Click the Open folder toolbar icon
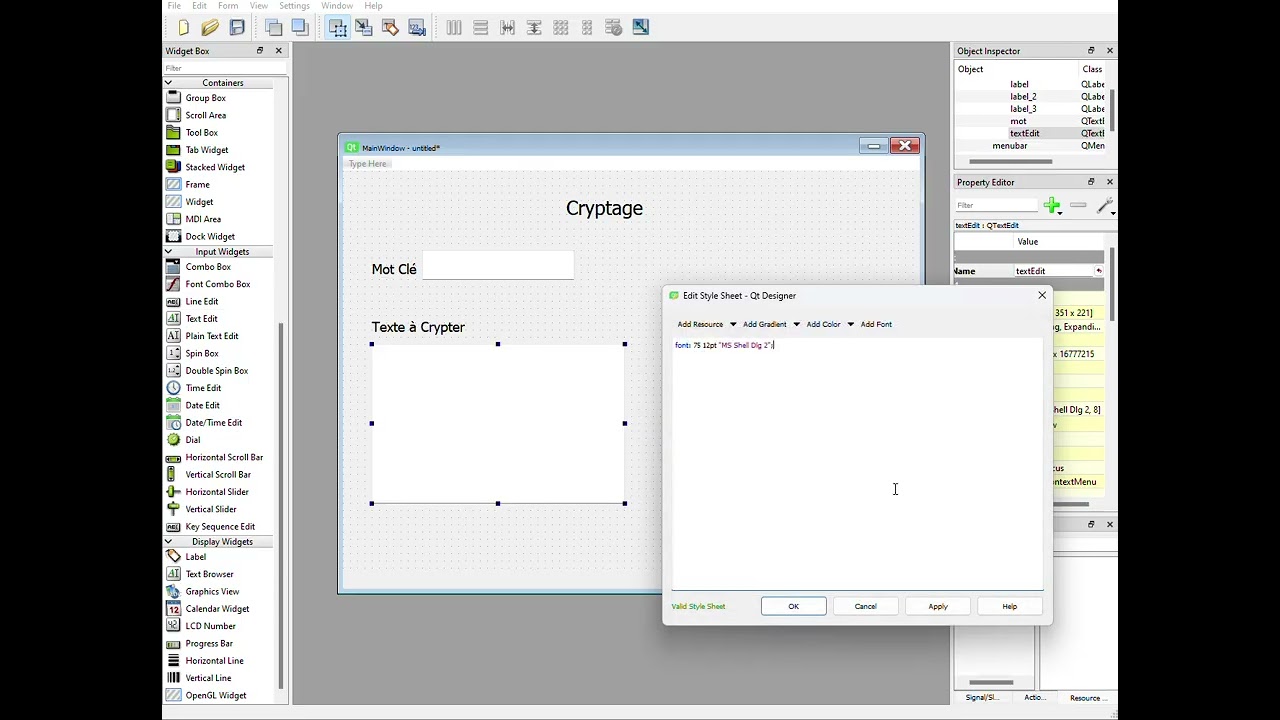The image size is (1280, 720). [x=210, y=28]
